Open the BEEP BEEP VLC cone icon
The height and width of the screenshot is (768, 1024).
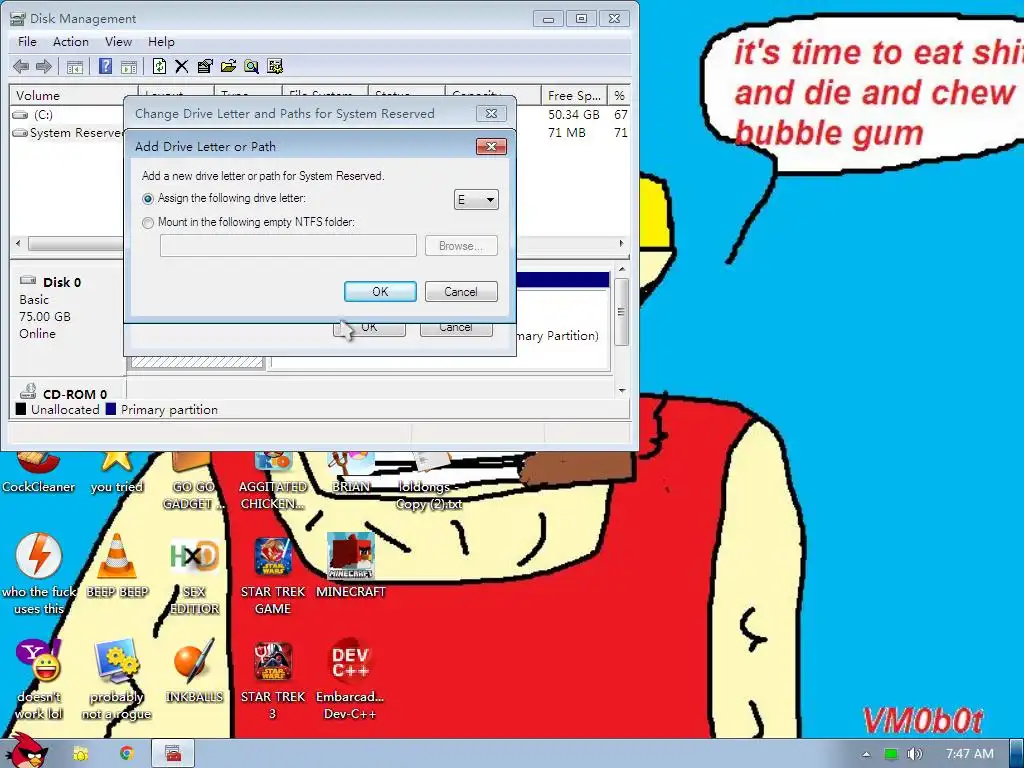tap(117, 566)
